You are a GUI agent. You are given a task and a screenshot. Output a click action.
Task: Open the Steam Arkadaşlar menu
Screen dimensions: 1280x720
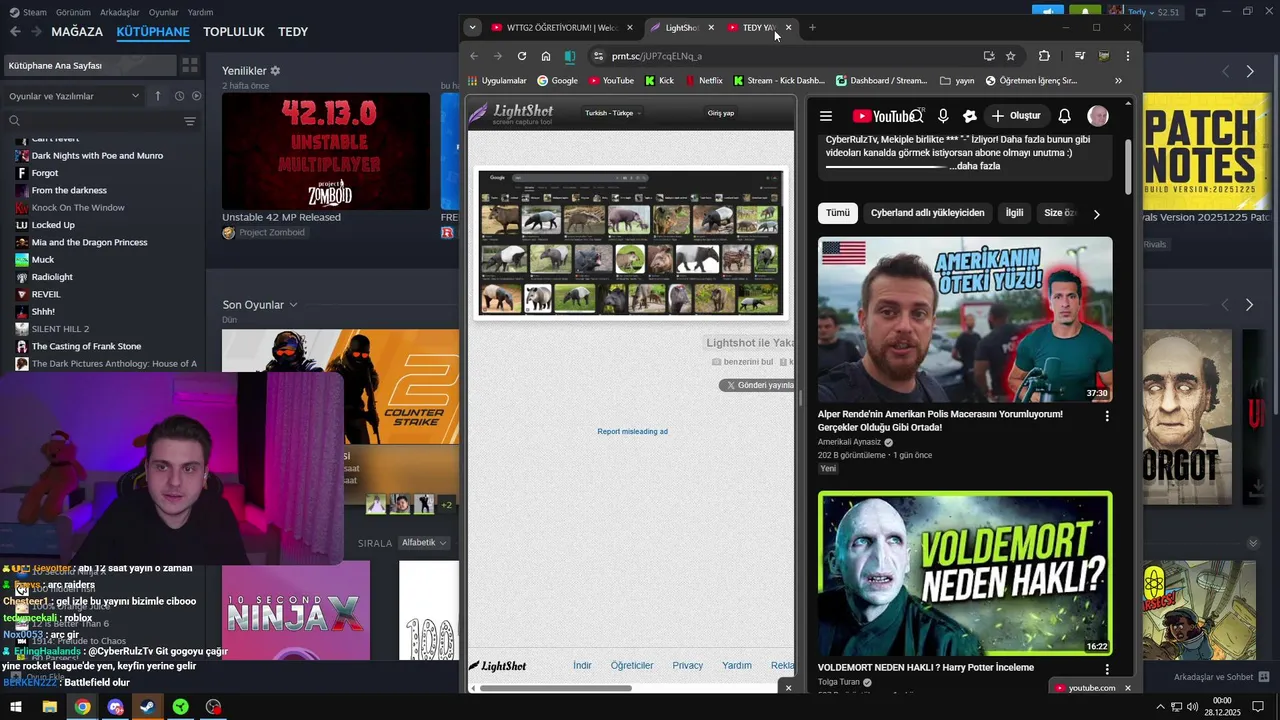(x=120, y=12)
